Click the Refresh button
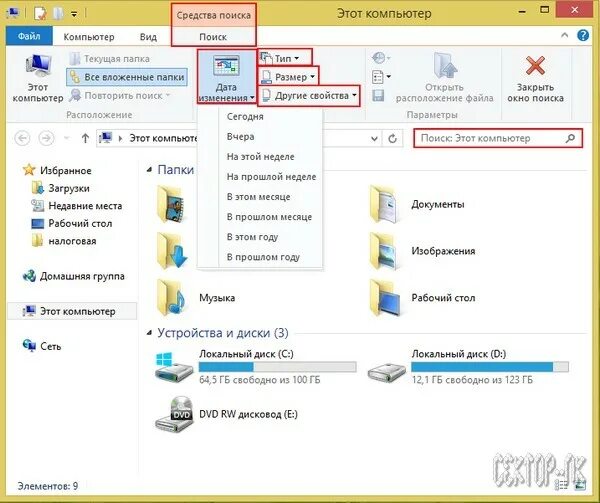 coord(392,138)
